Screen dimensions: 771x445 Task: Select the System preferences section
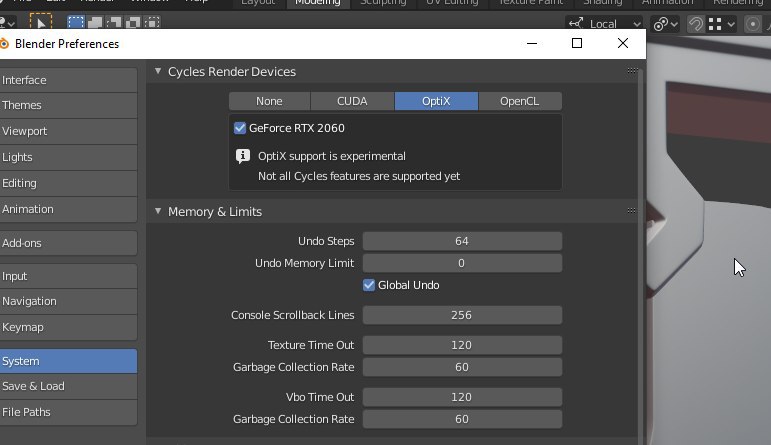point(68,361)
